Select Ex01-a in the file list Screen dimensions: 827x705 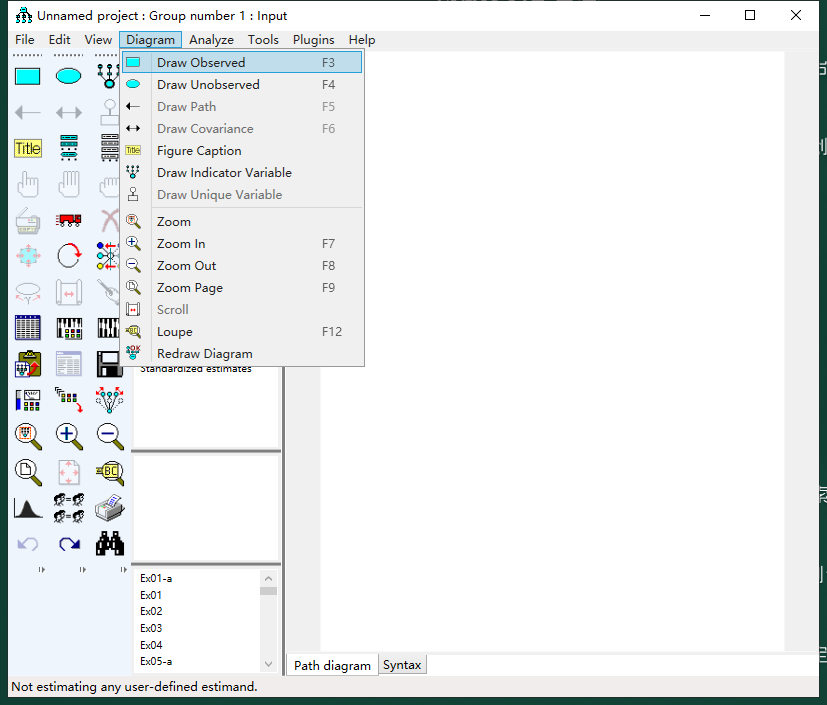coord(156,578)
